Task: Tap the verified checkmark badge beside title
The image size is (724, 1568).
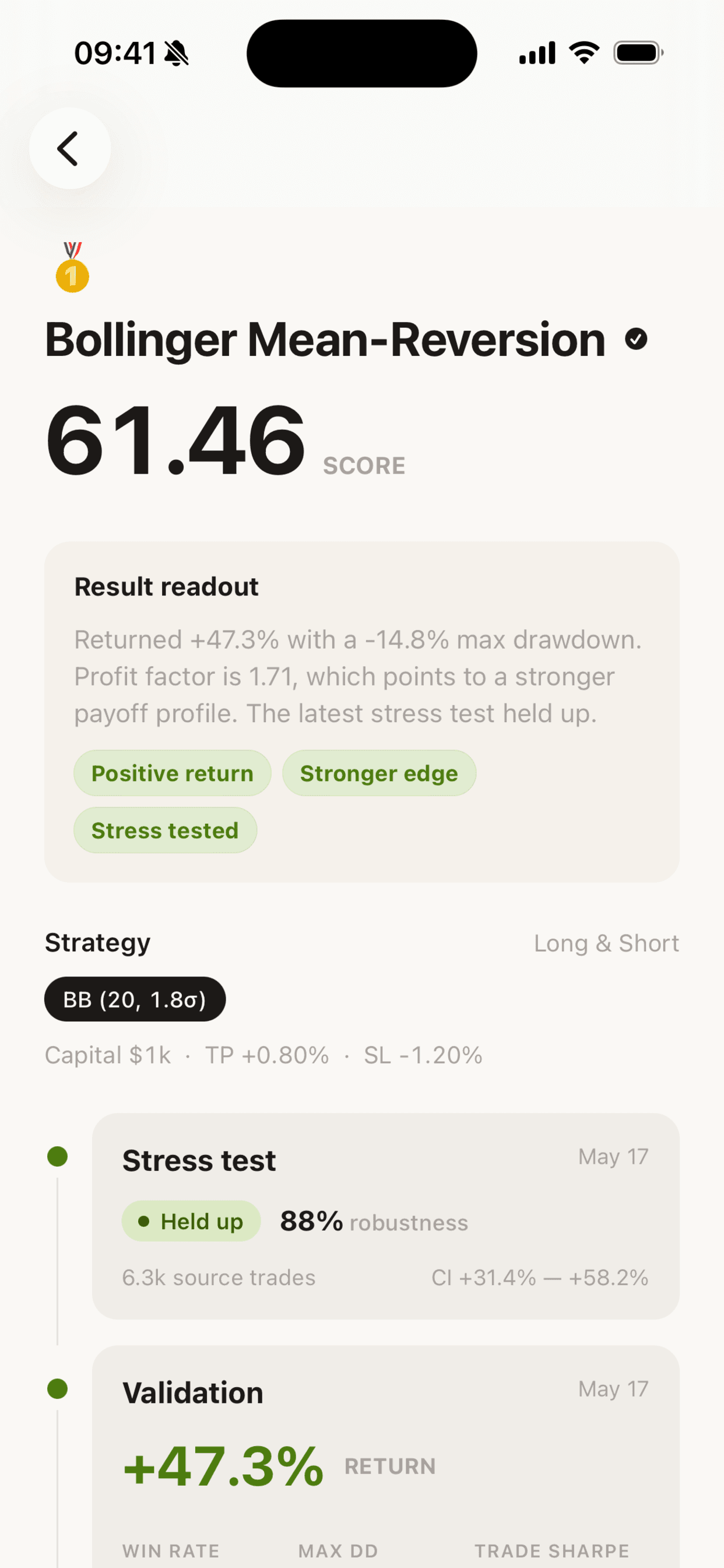Action: [x=636, y=339]
